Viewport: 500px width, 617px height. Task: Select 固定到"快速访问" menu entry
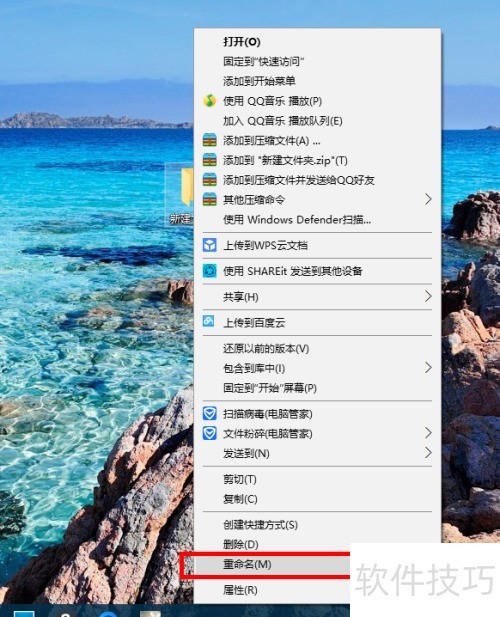317,61
